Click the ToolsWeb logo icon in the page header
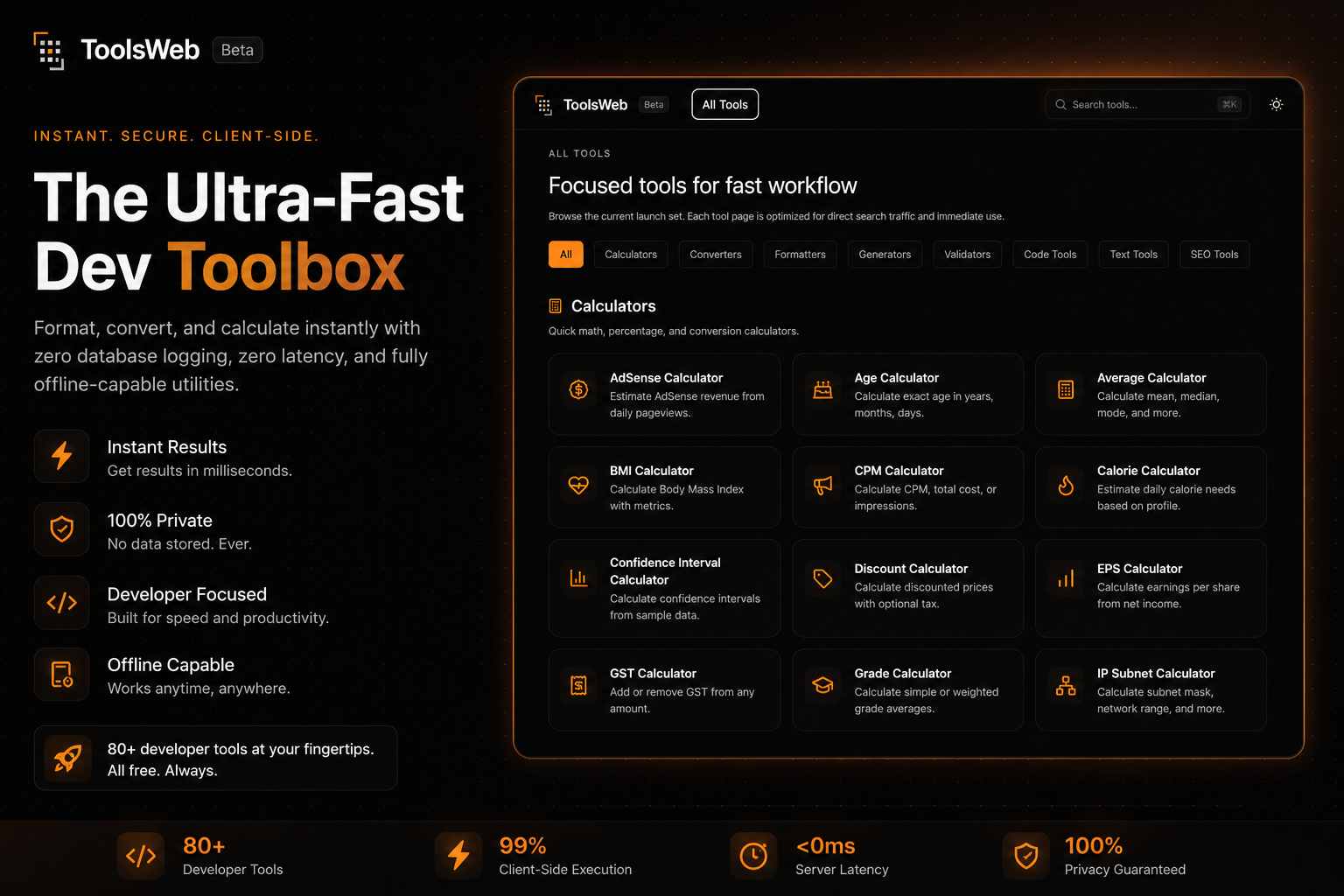 (49, 51)
